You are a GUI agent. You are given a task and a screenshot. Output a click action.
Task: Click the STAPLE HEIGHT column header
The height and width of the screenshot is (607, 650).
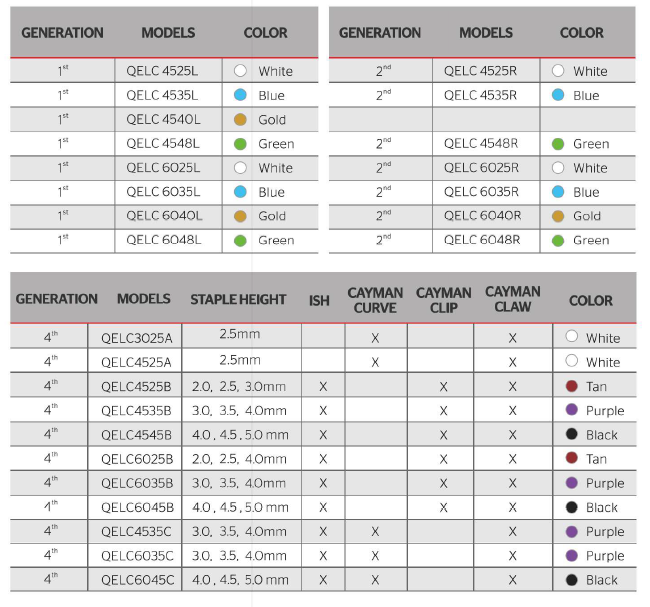tap(238, 299)
